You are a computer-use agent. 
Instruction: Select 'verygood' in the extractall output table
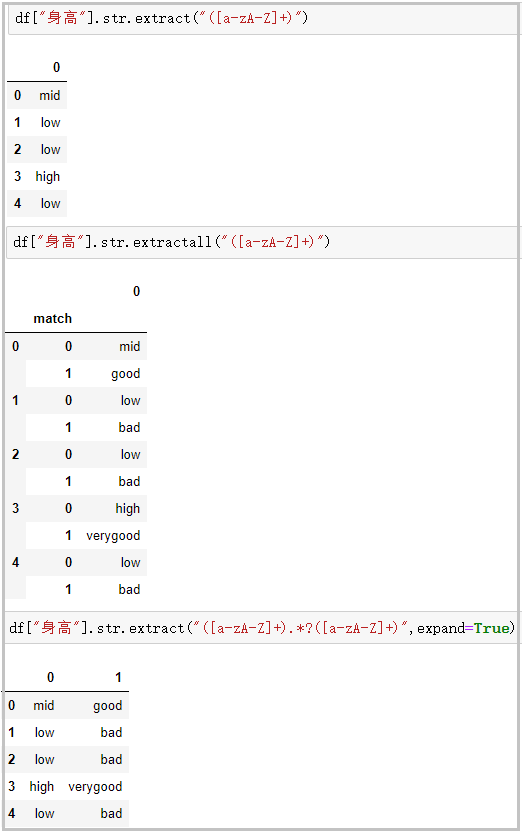coord(113,536)
